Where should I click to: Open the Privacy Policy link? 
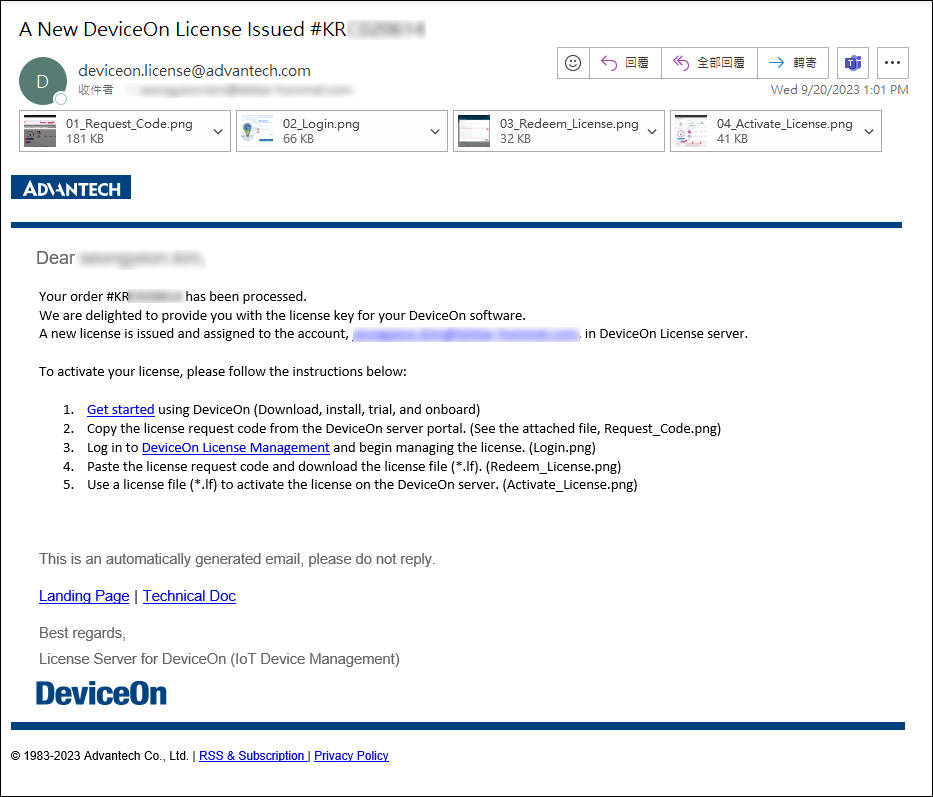pyautogui.click(x=351, y=755)
